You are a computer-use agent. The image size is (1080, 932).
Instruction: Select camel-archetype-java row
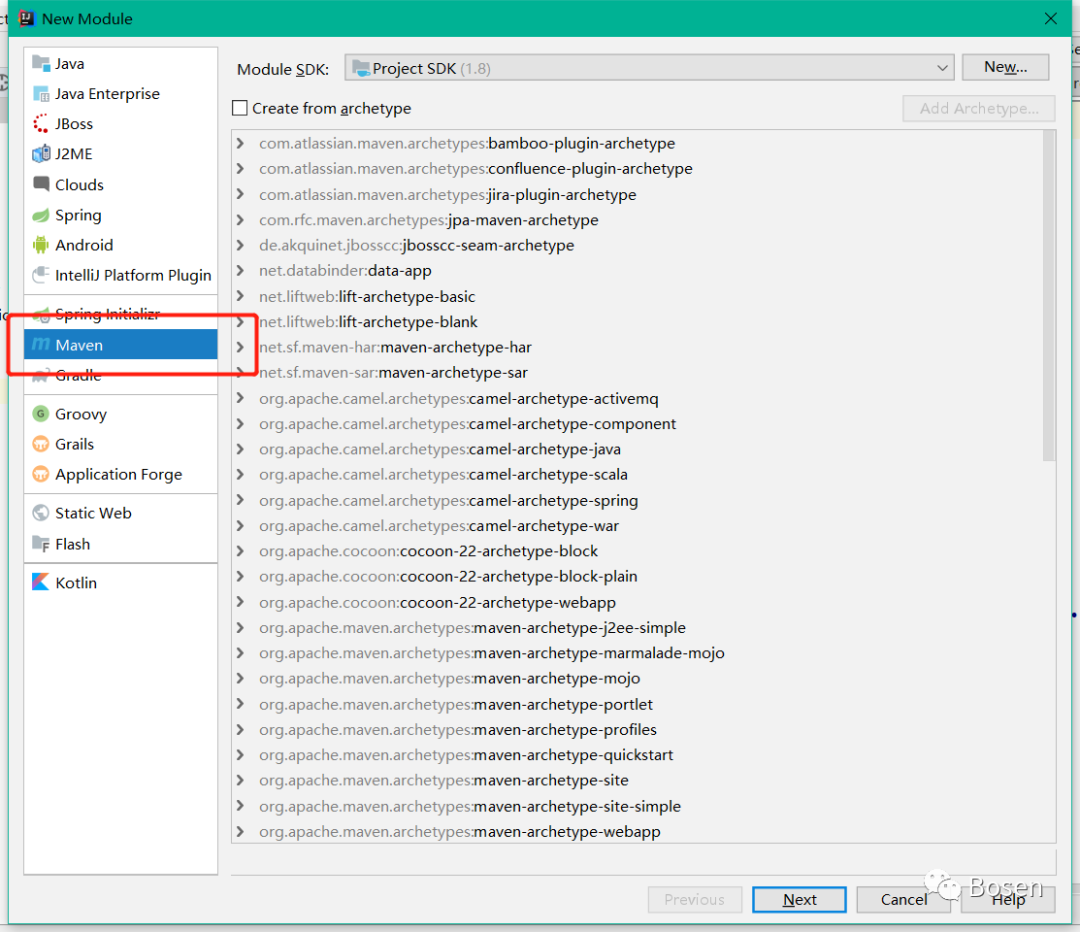point(637,449)
